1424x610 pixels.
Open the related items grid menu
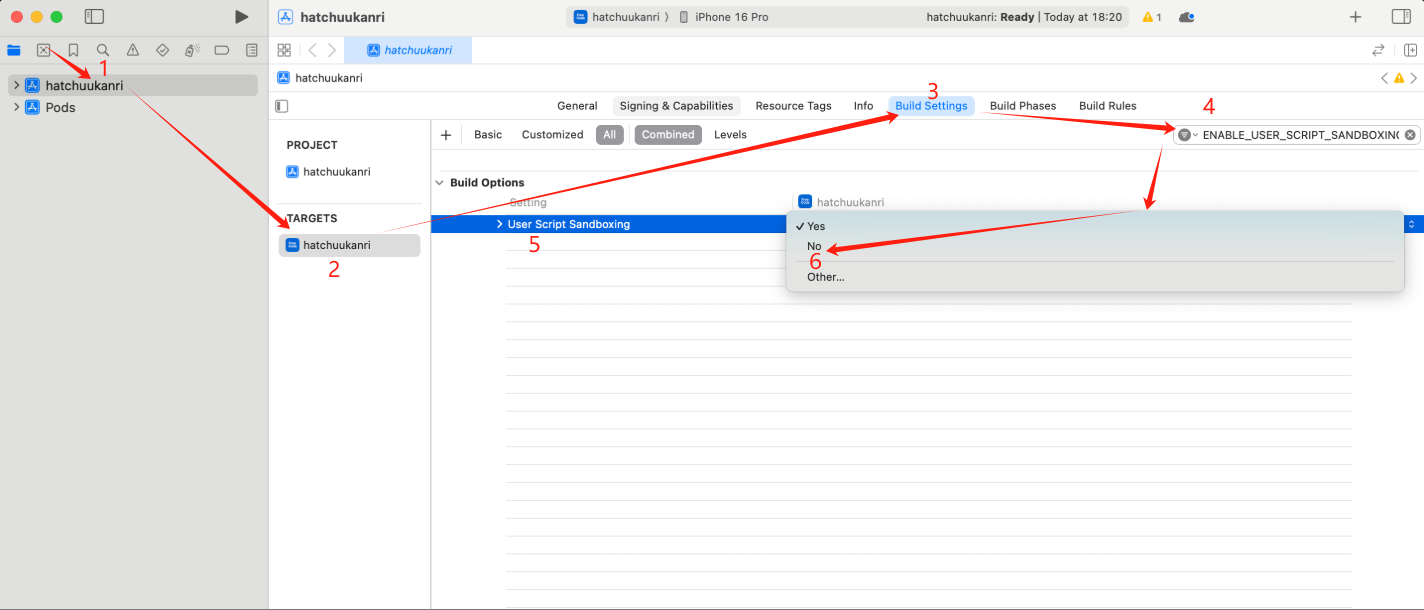point(284,50)
